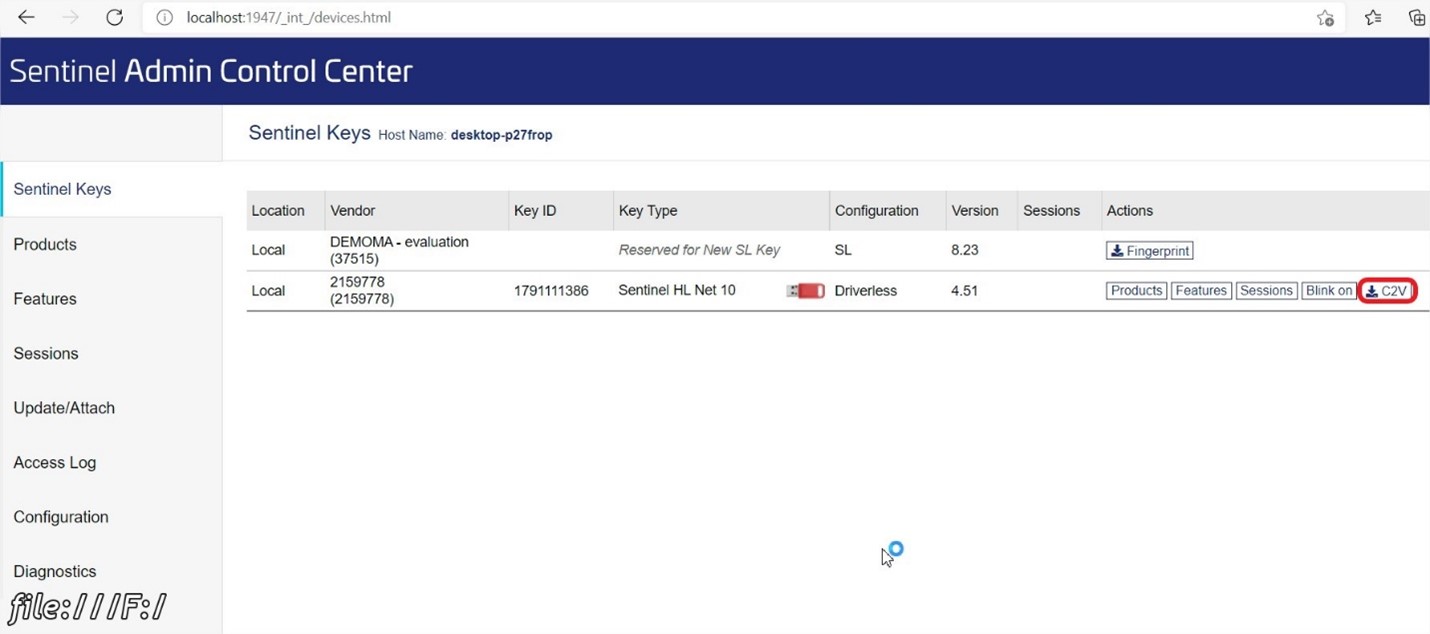Download the C2V file button

(1387, 291)
